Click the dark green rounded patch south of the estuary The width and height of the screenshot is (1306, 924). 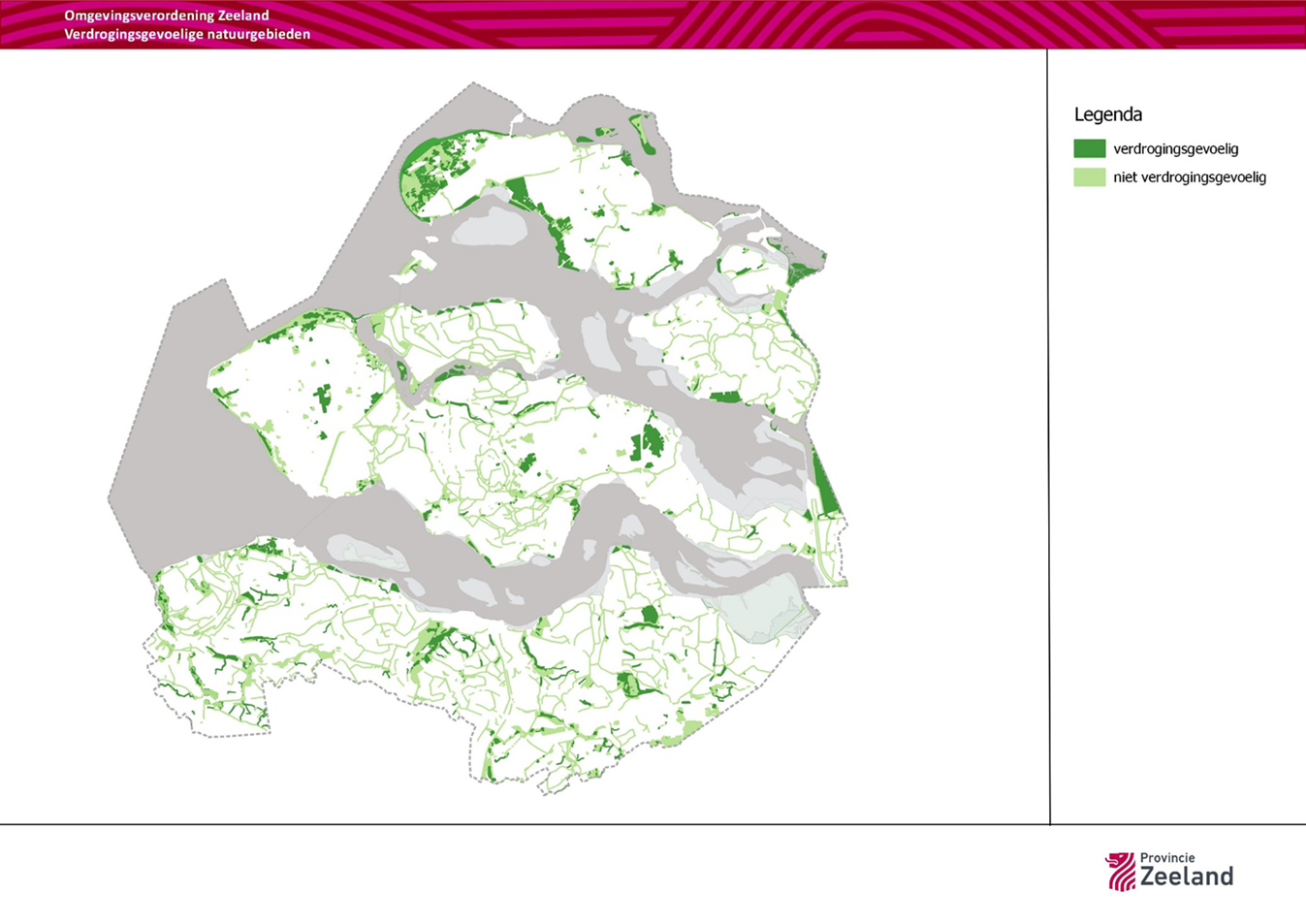point(650,614)
